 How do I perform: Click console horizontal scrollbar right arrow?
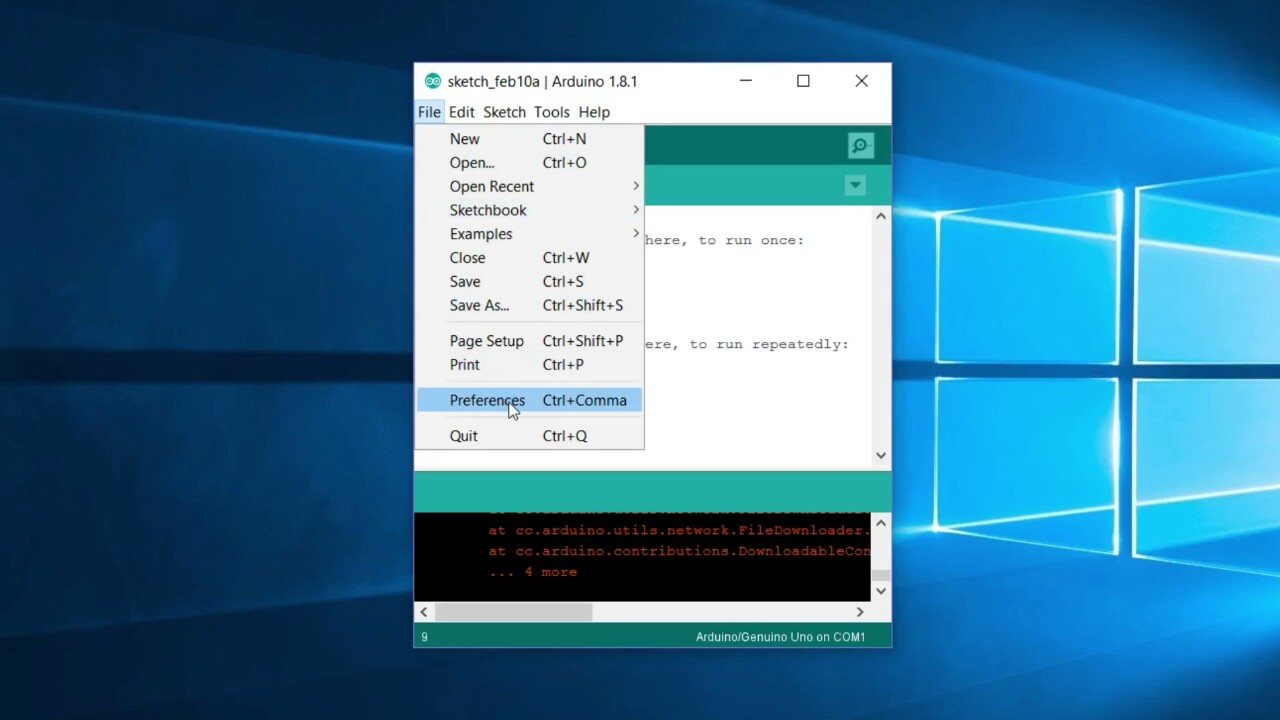(x=860, y=612)
